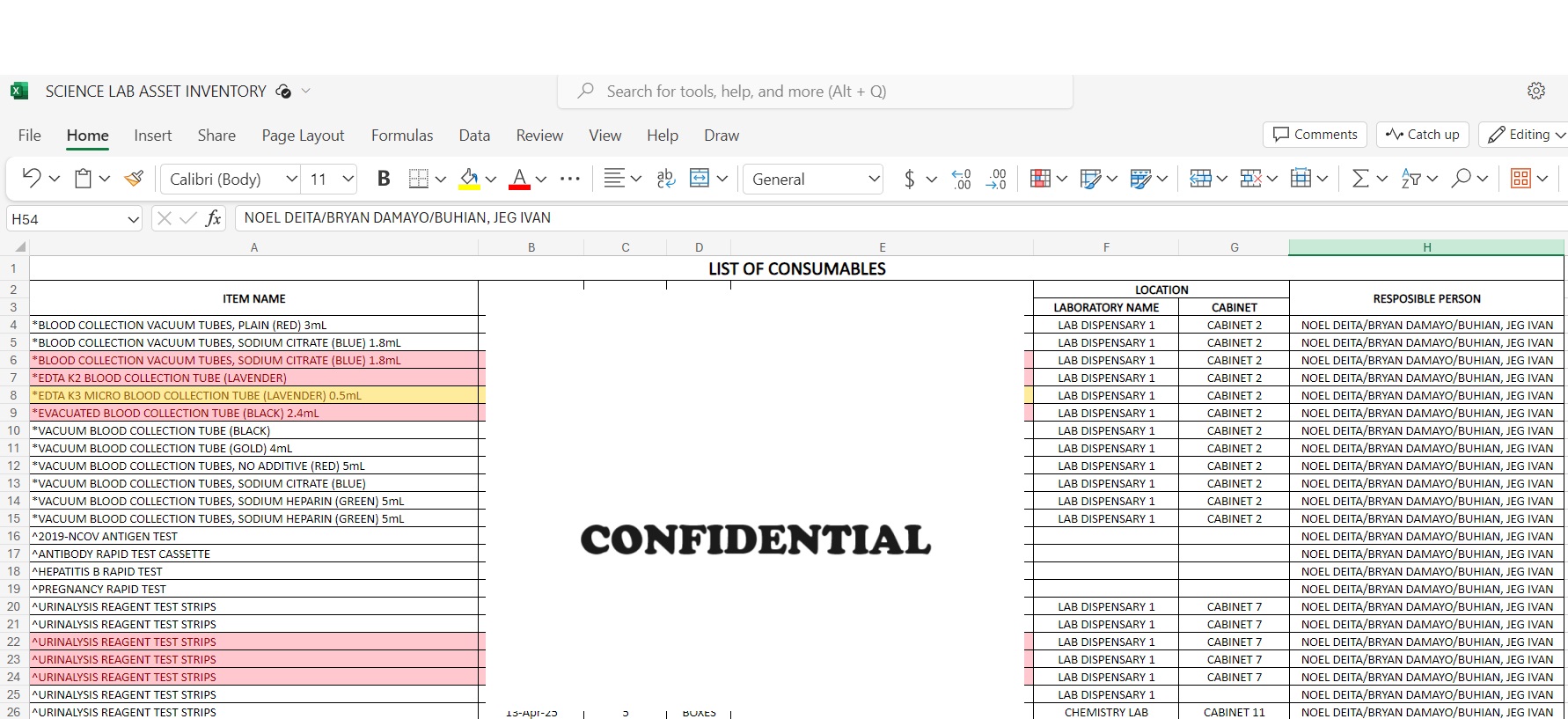1568x719 pixels.
Task: Open the Help tab
Action: pyautogui.click(x=663, y=135)
